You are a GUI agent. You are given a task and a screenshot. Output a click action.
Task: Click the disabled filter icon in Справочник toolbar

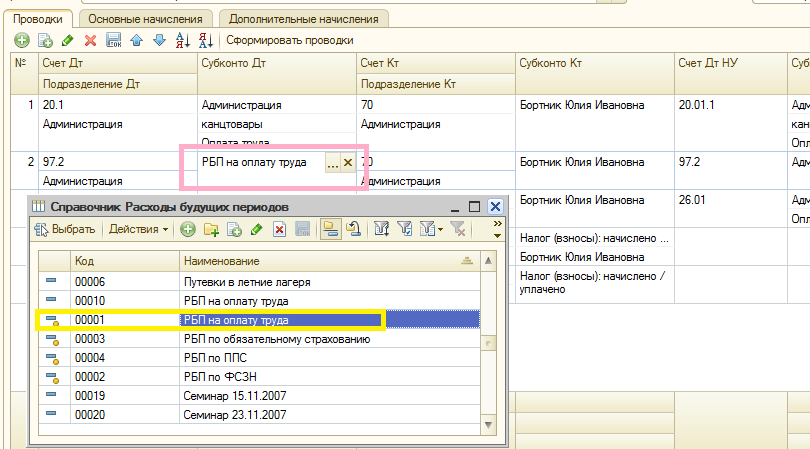coord(458,230)
